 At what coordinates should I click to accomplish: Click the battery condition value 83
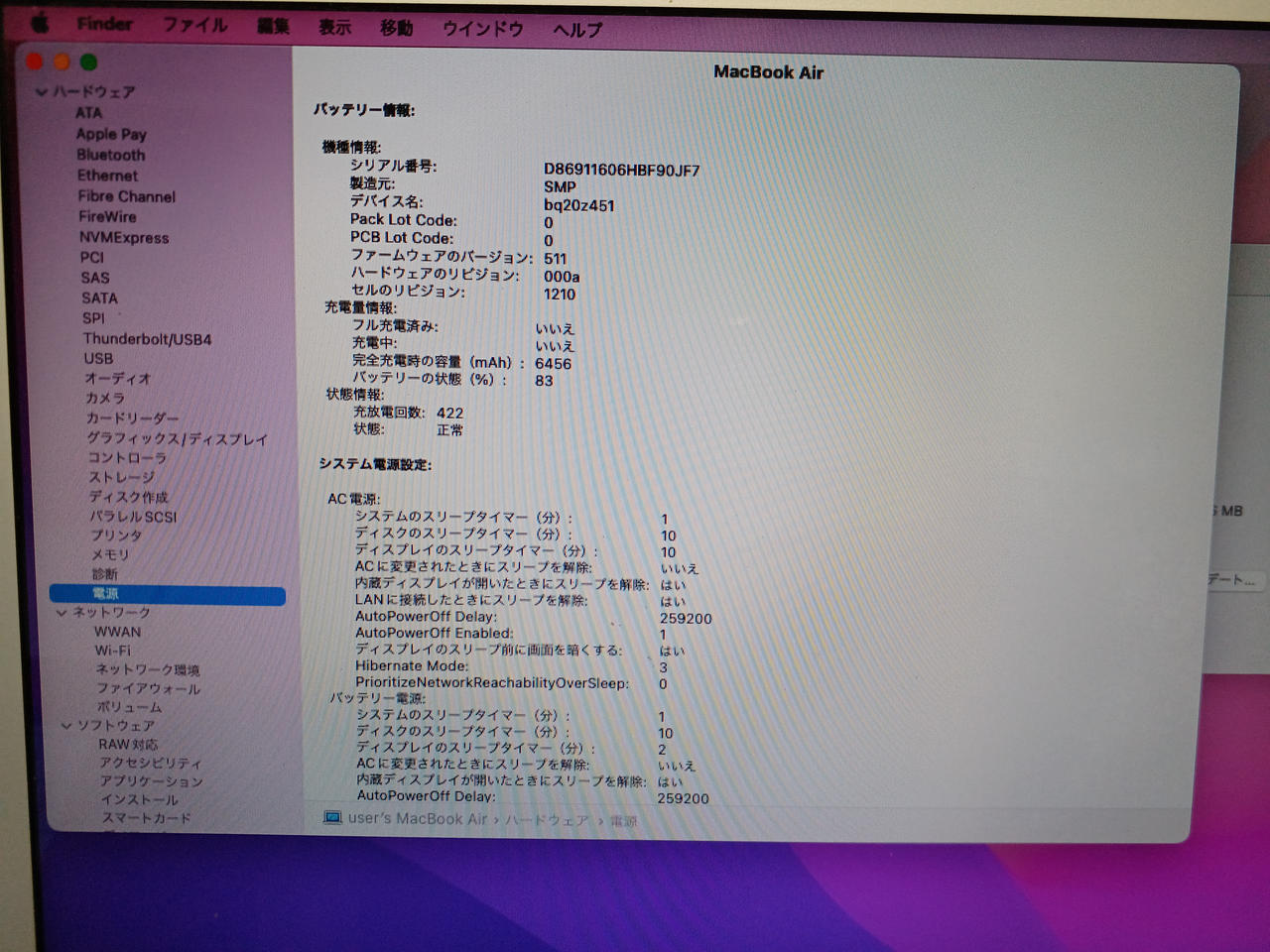point(544,381)
